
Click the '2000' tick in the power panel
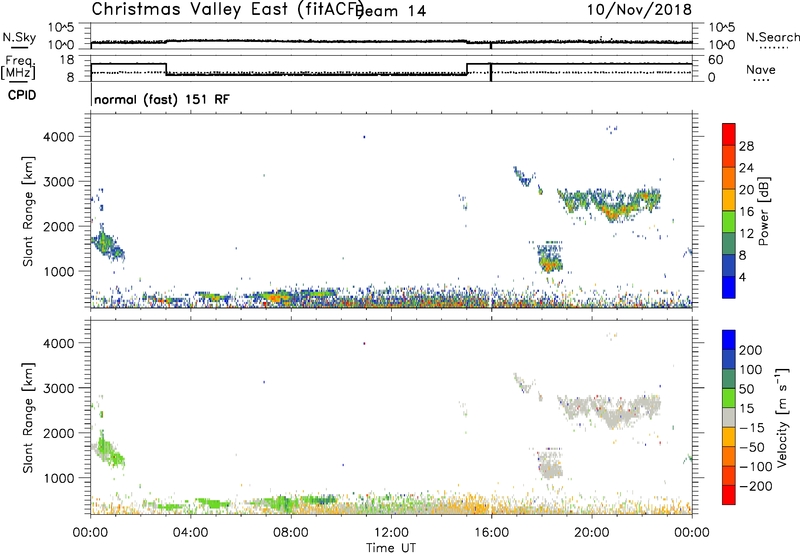click(59, 226)
